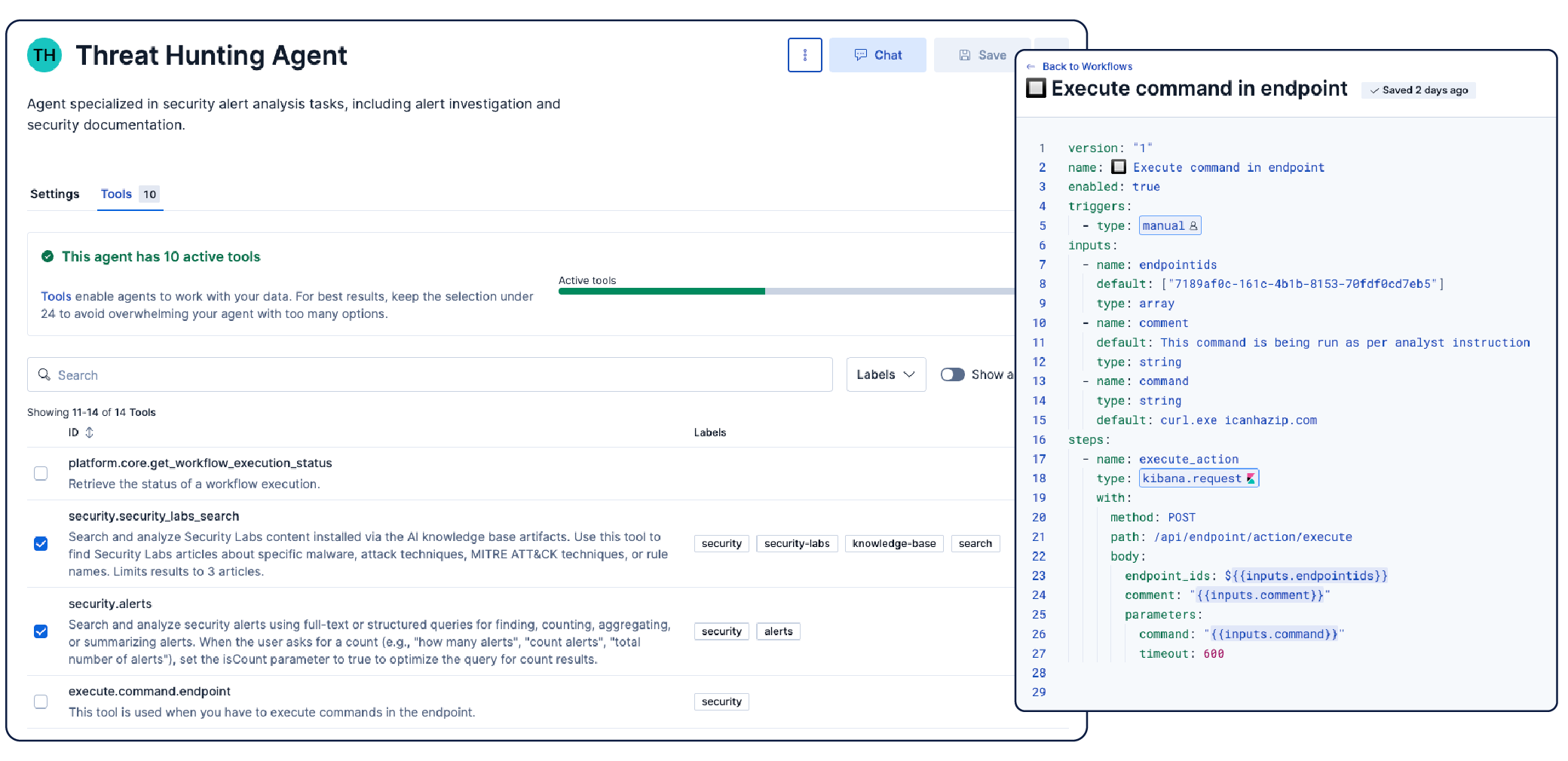
Task: Click the manual trigger type badge
Action: click(x=1169, y=226)
